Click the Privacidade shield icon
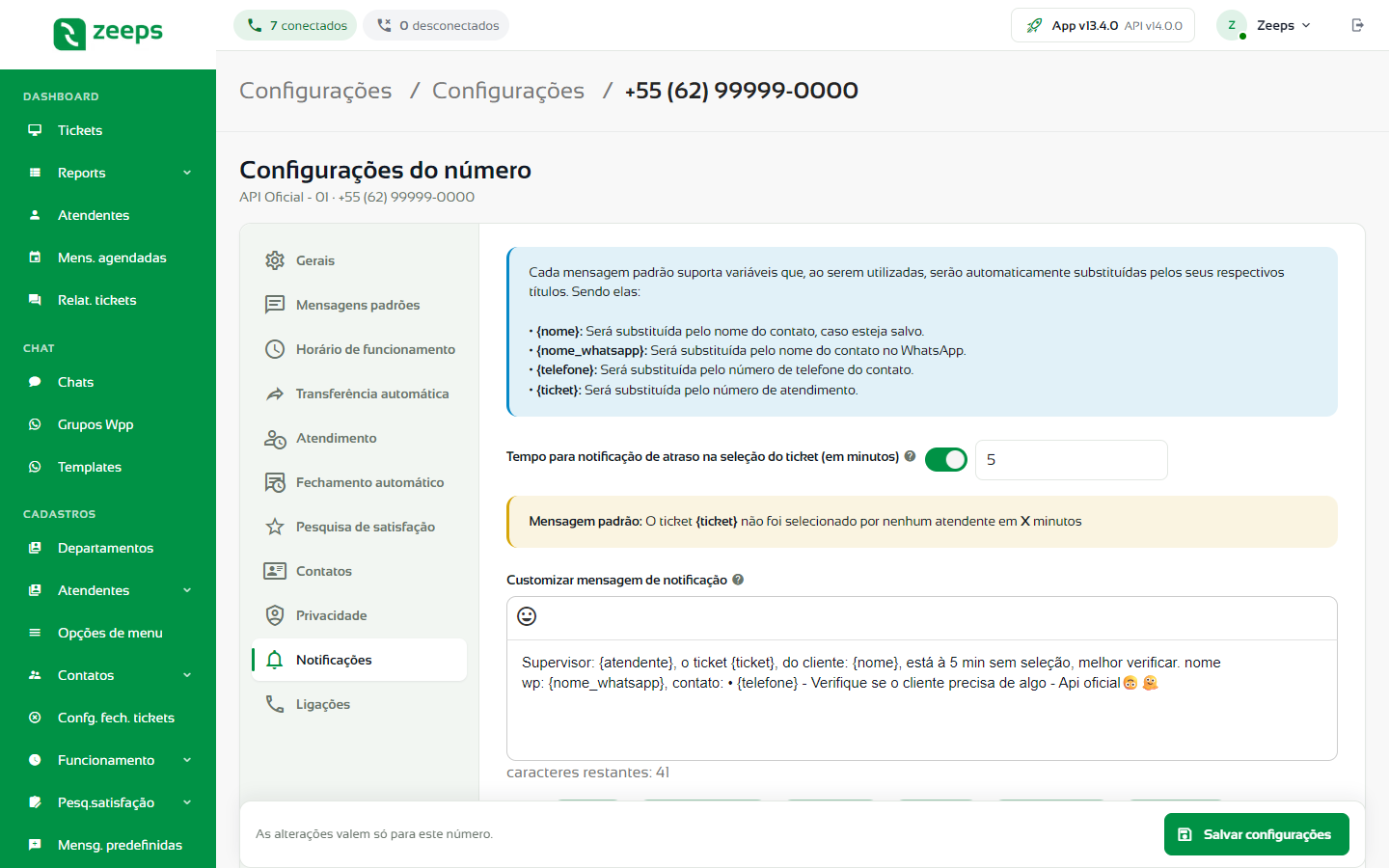 click(x=275, y=615)
